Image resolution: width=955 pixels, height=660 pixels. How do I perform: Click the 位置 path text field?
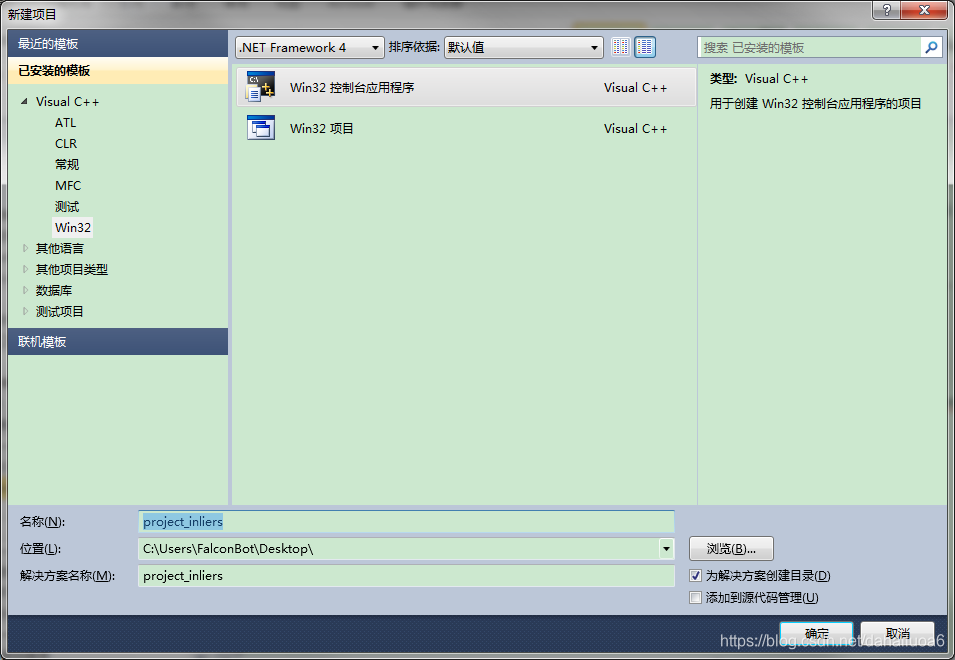coord(399,549)
